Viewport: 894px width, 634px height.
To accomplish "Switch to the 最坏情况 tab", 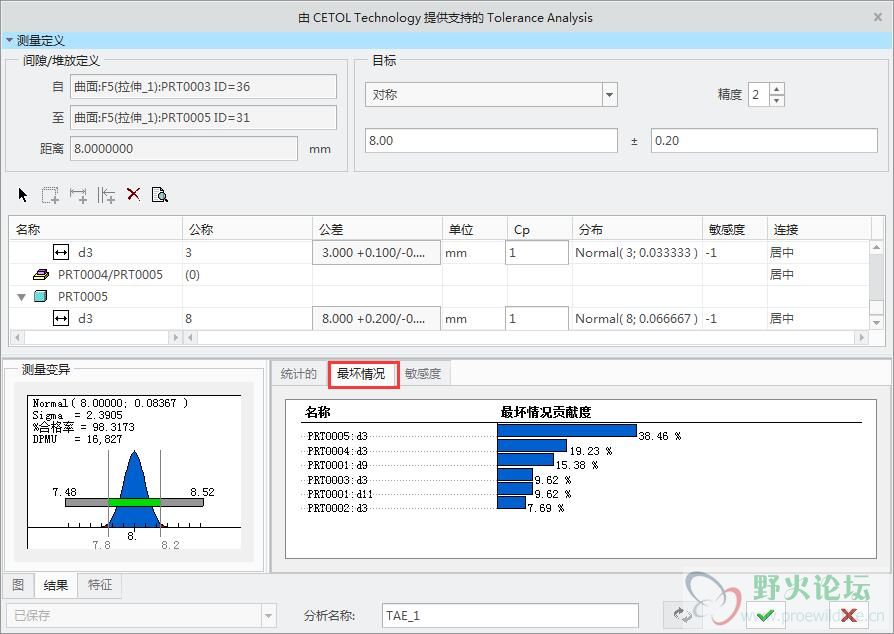I will (363, 374).
